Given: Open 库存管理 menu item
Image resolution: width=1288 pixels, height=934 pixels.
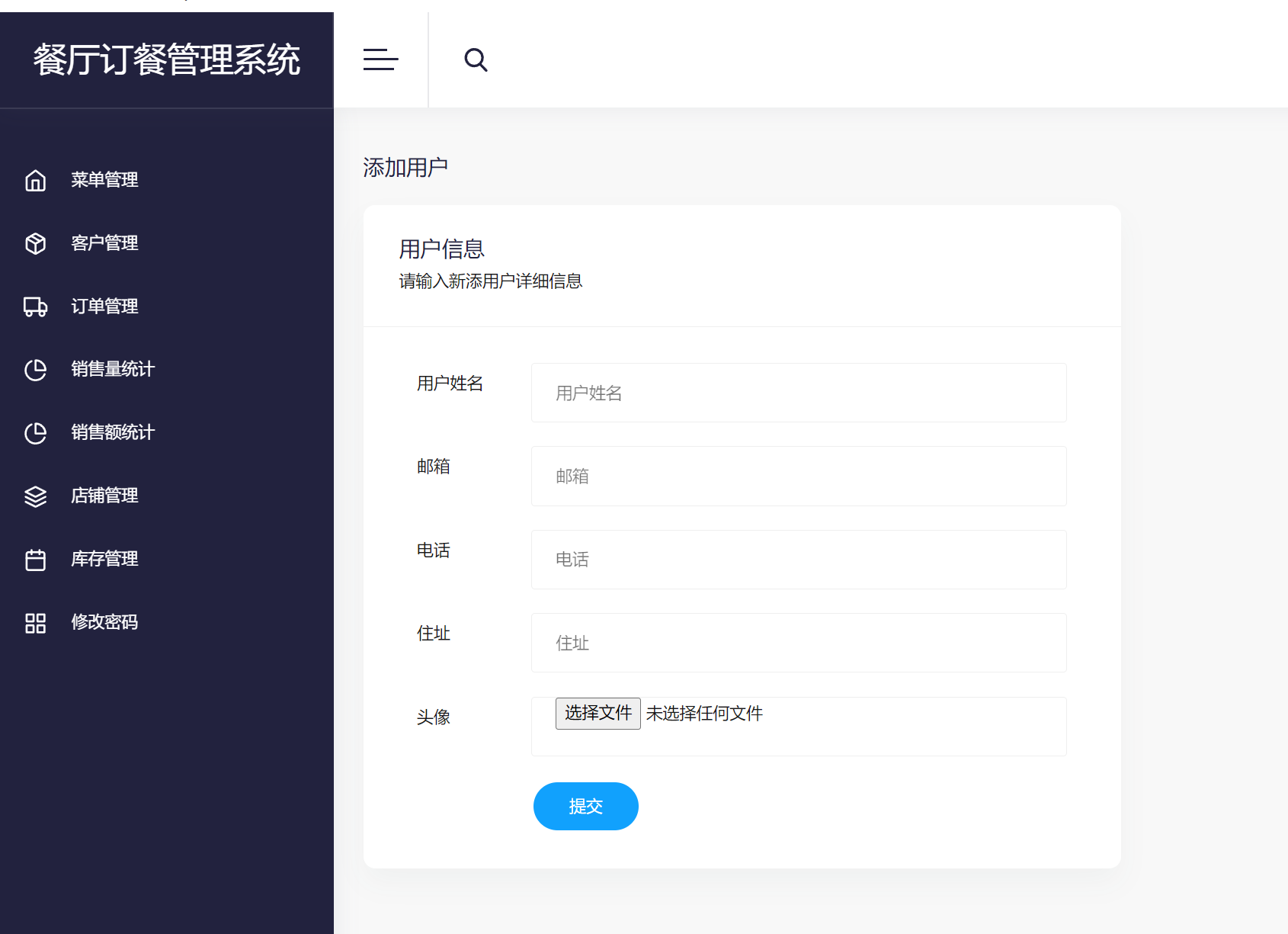Looking at the screenshot, I should [104, 559].
